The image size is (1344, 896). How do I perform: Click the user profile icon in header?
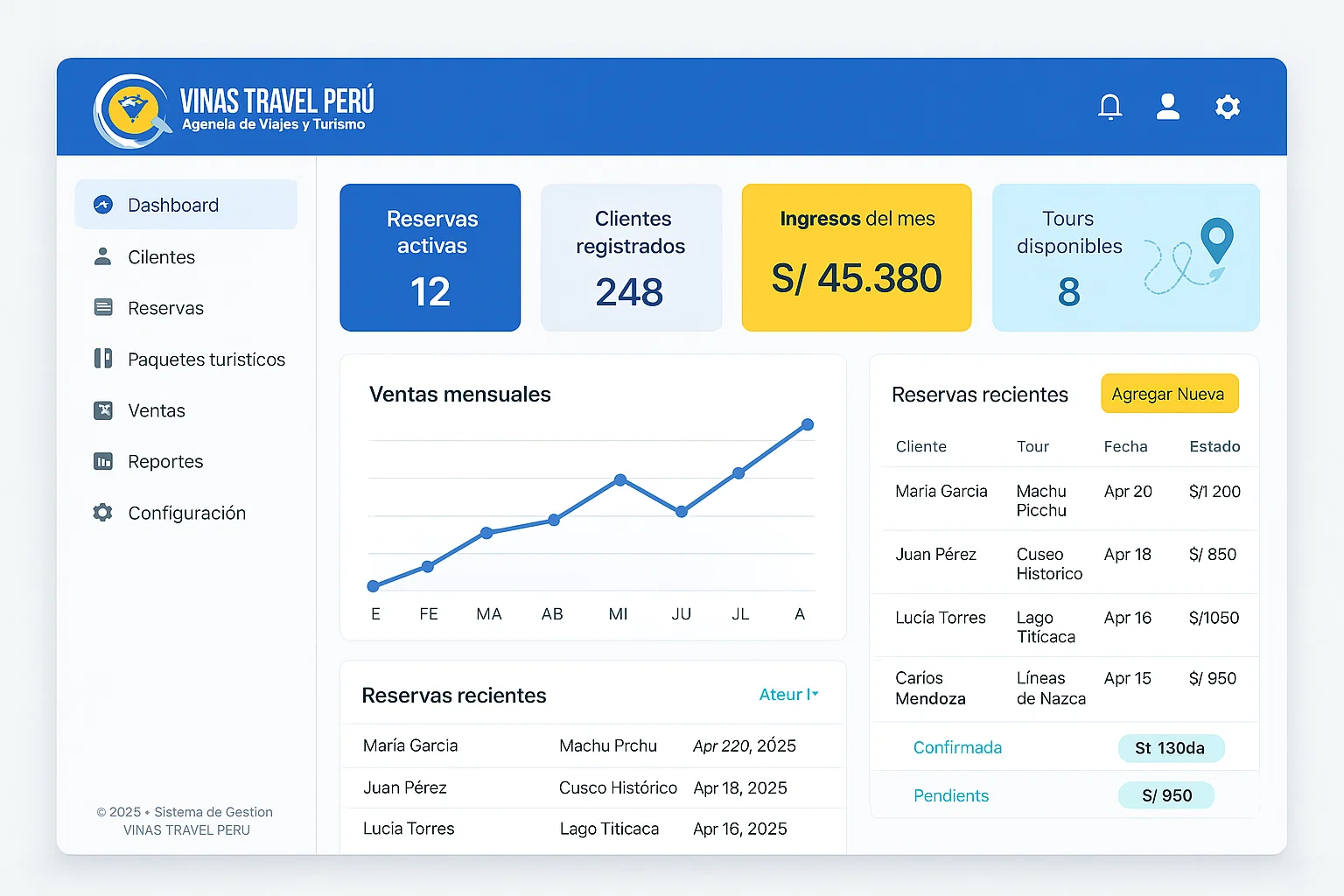point(1168,106)
